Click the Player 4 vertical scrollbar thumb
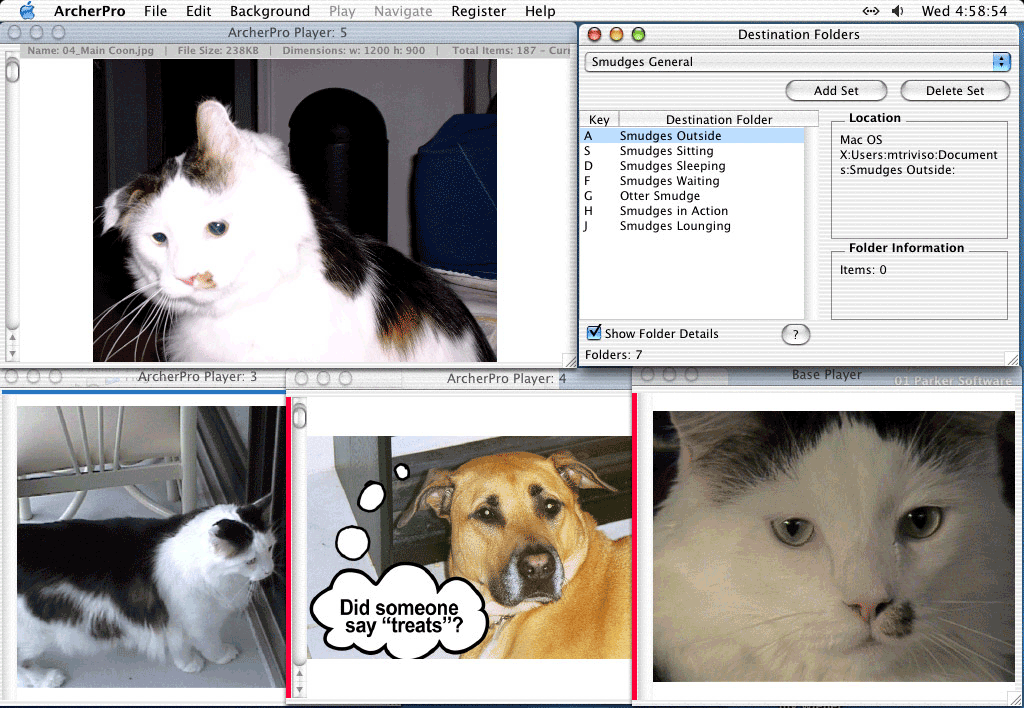Viewport: 1024px width, 708px height. click(x=299, y=417)
